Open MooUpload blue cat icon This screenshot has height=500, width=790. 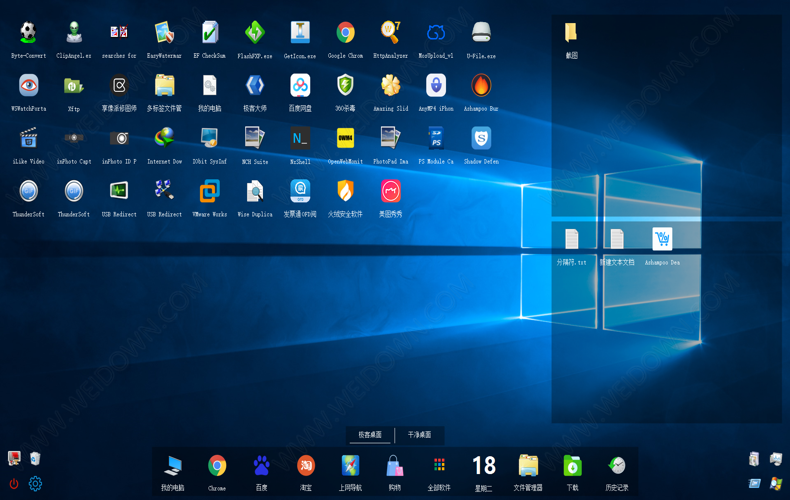(436, 33)
